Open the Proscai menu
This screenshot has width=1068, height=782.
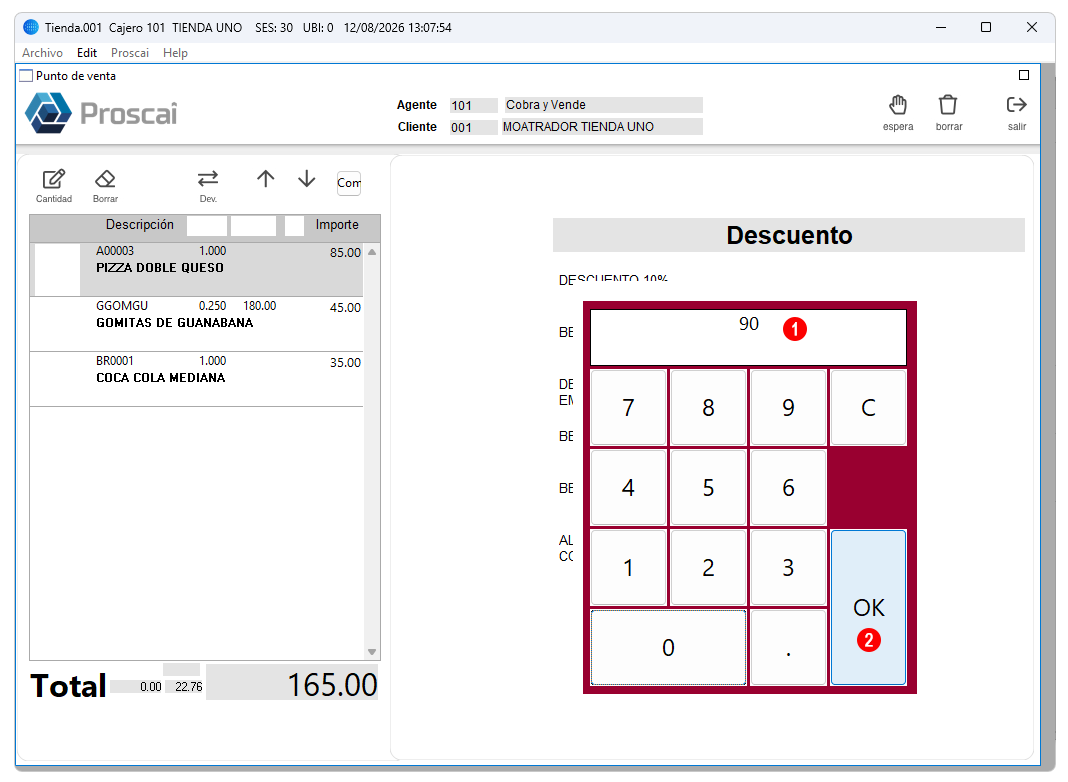click(x=129, y=52)
